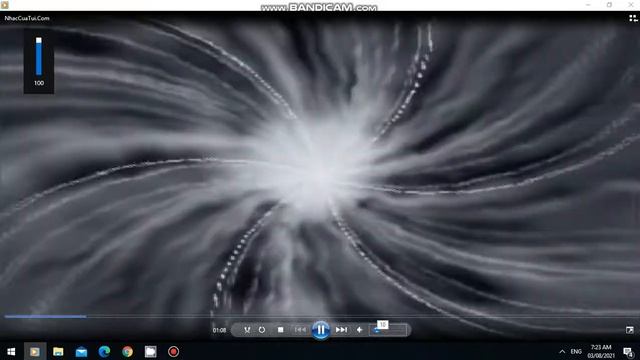Switch to library view icon at top right
Viewport: 640px width, 360px height.
tap(633, 18)
